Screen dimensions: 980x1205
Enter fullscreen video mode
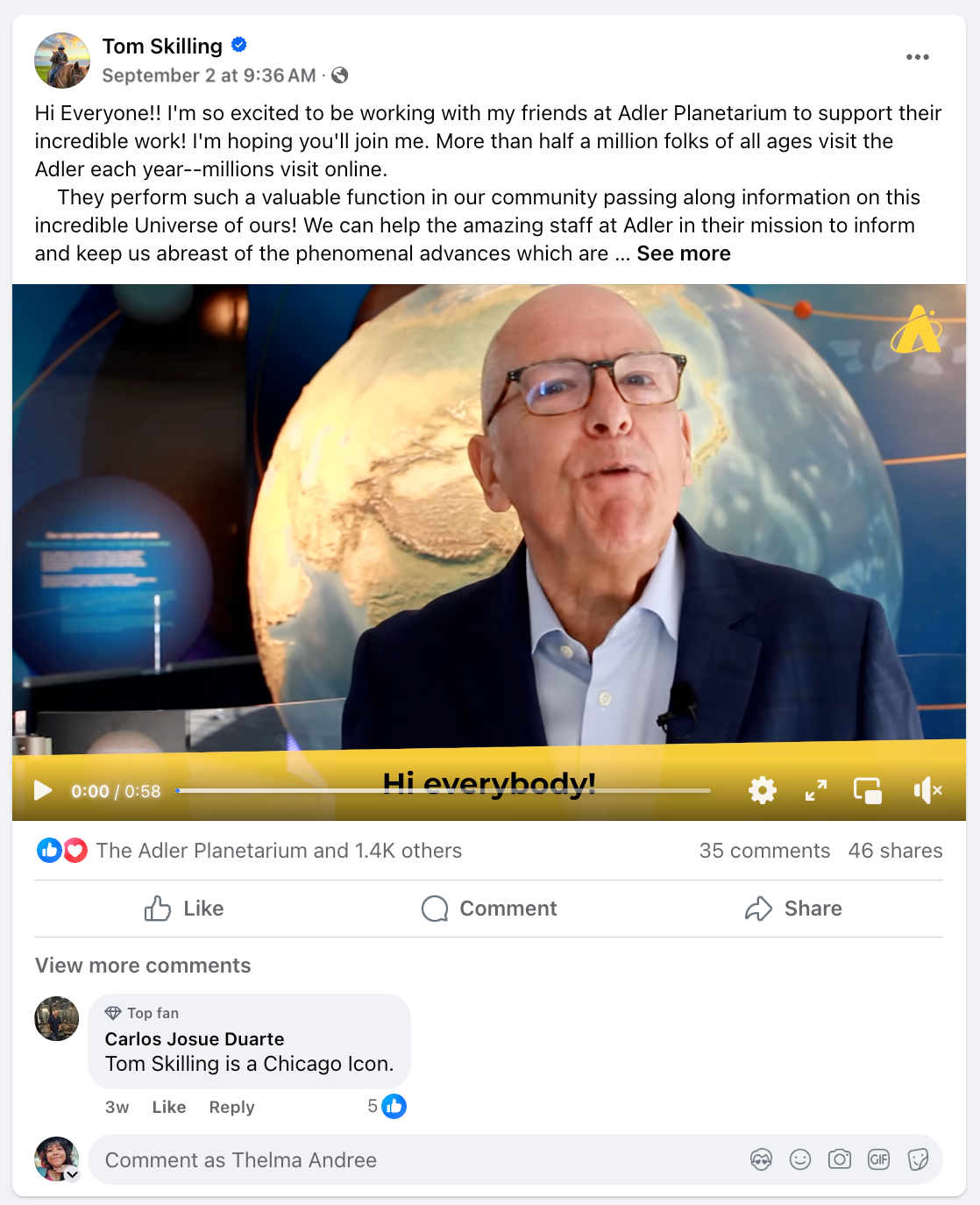816,790
